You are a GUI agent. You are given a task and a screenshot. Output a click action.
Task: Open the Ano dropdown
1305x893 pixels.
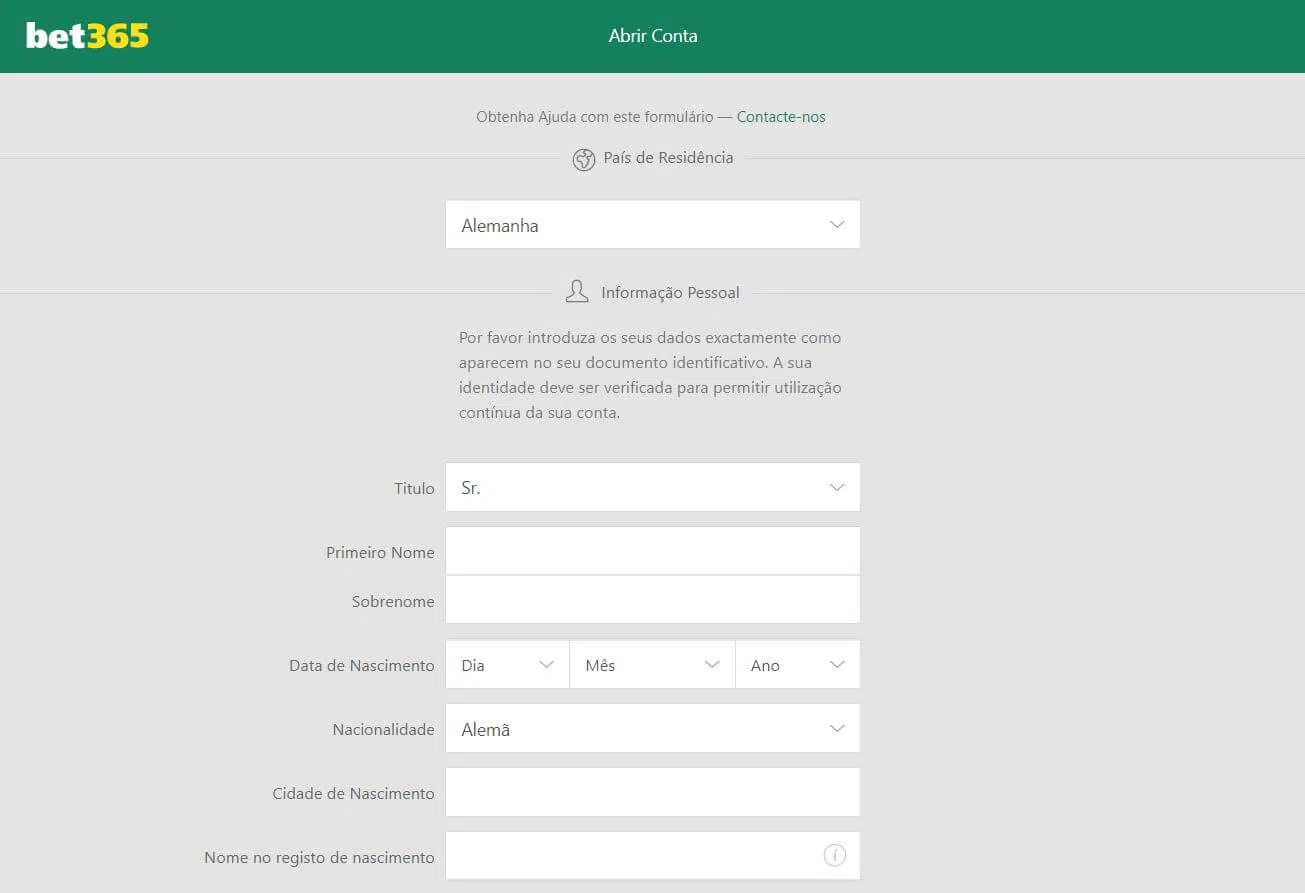click(798, 665)
